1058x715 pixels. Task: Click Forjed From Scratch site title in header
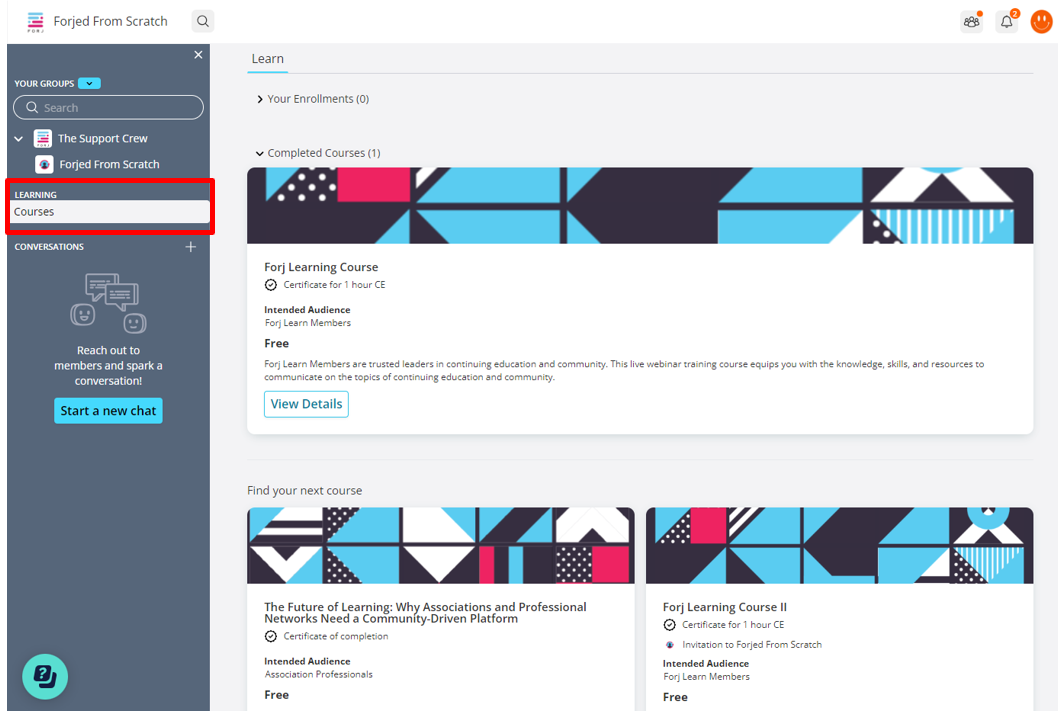click(x=111, y=22)
